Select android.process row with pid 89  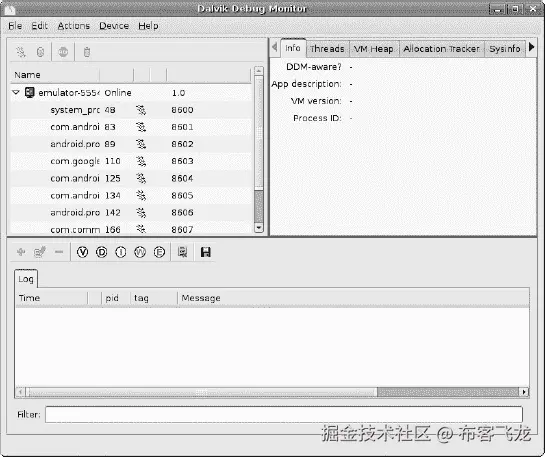(131, 144)
